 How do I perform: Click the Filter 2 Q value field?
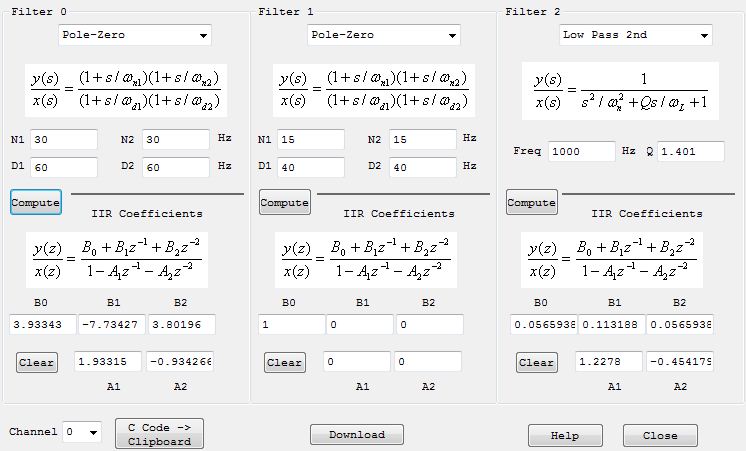(691, 152)
